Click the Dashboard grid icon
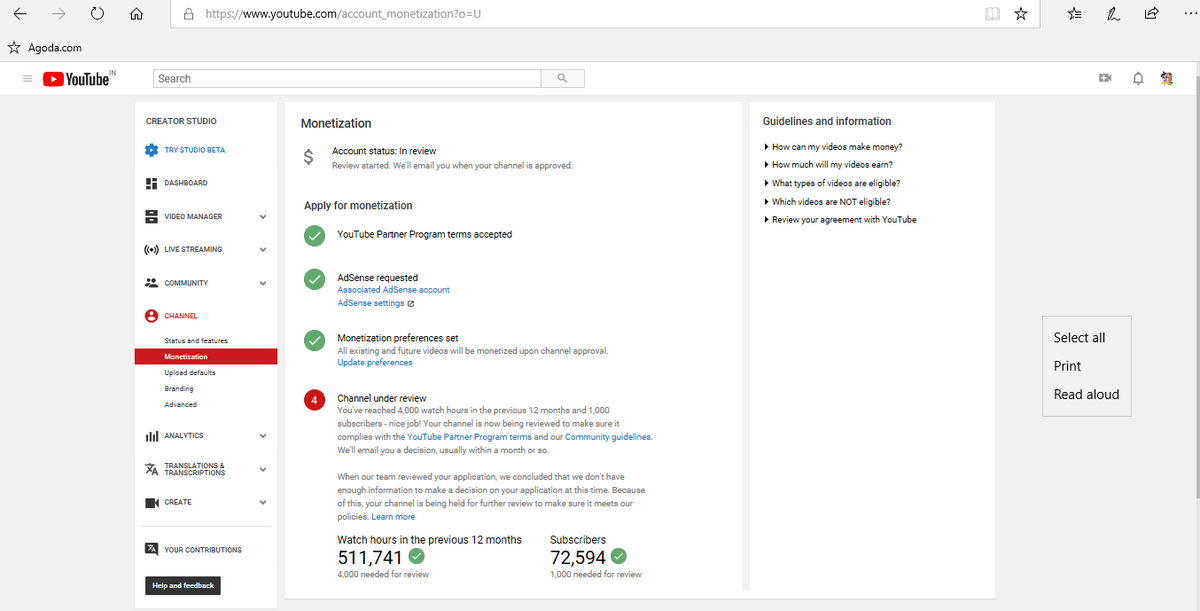1200x611 pixels. tap(151, 183)
